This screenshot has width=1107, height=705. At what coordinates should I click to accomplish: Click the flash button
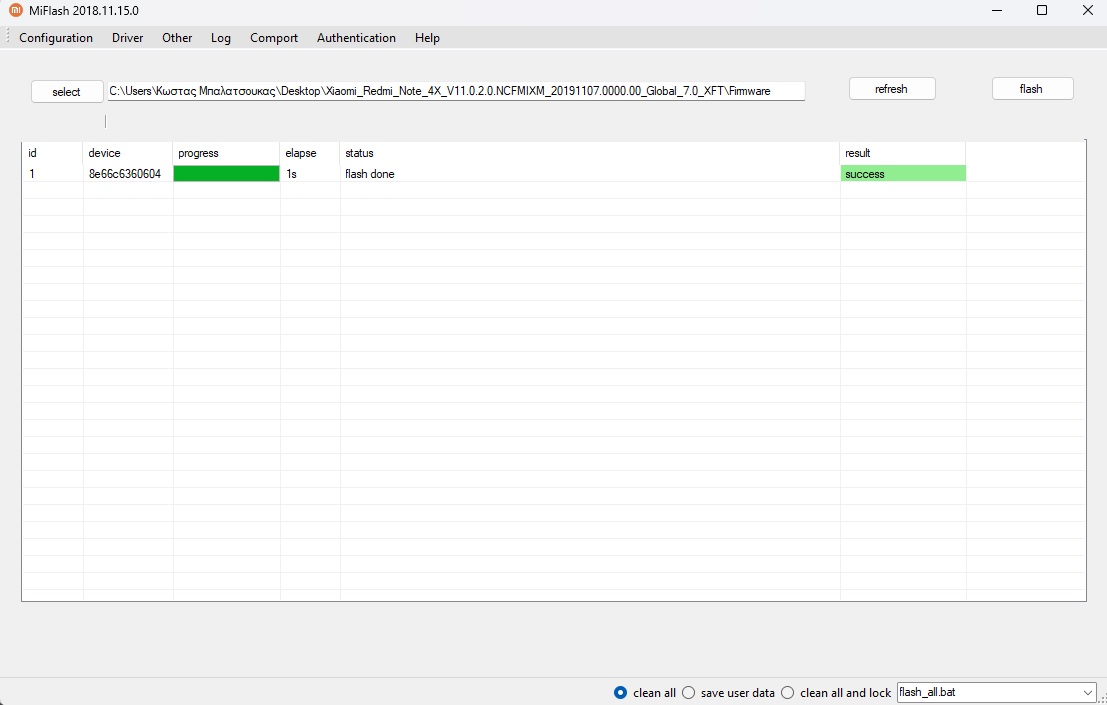click(x=1032, y=89)
